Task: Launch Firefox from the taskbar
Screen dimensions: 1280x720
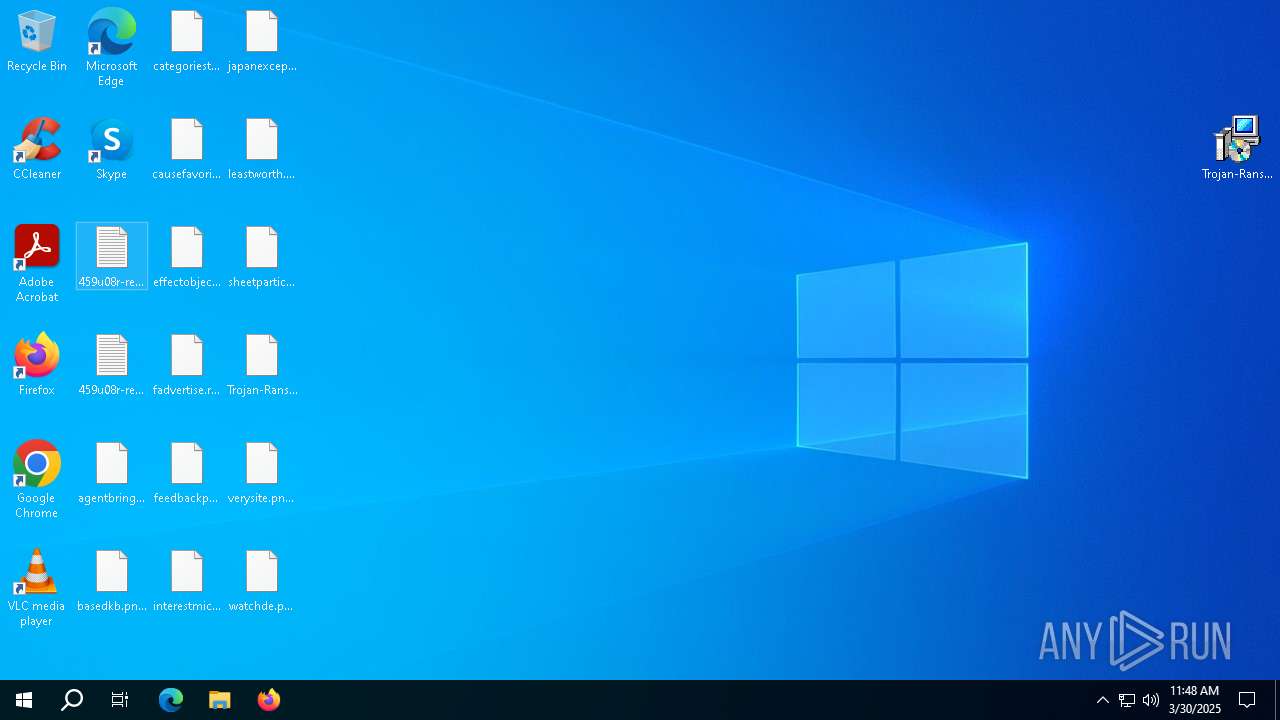Action: point(269,700)
